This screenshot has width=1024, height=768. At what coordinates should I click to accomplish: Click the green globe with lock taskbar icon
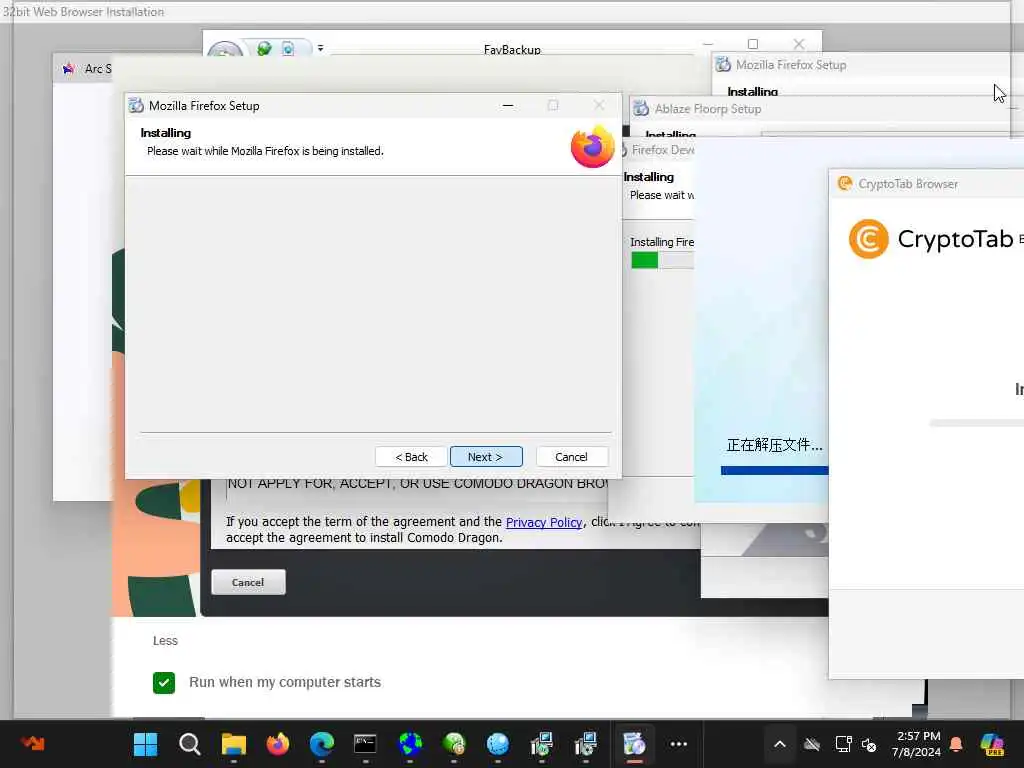[x=454, y=744]
